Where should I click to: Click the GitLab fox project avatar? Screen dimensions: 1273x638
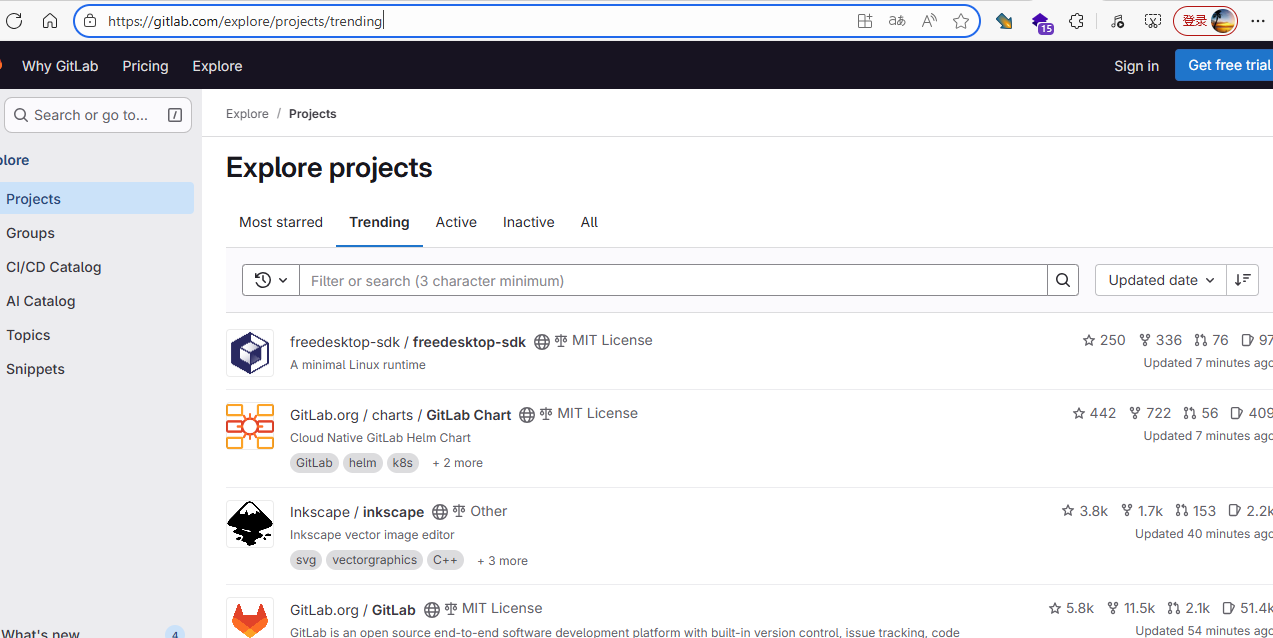250,618
